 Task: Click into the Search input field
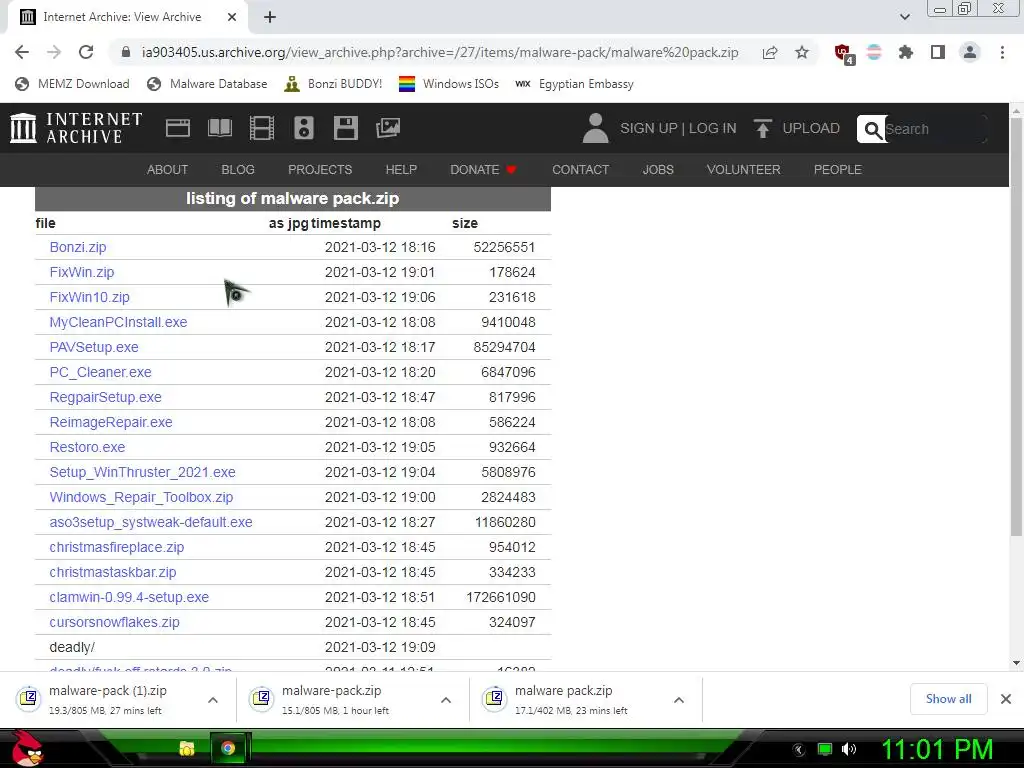934,129
